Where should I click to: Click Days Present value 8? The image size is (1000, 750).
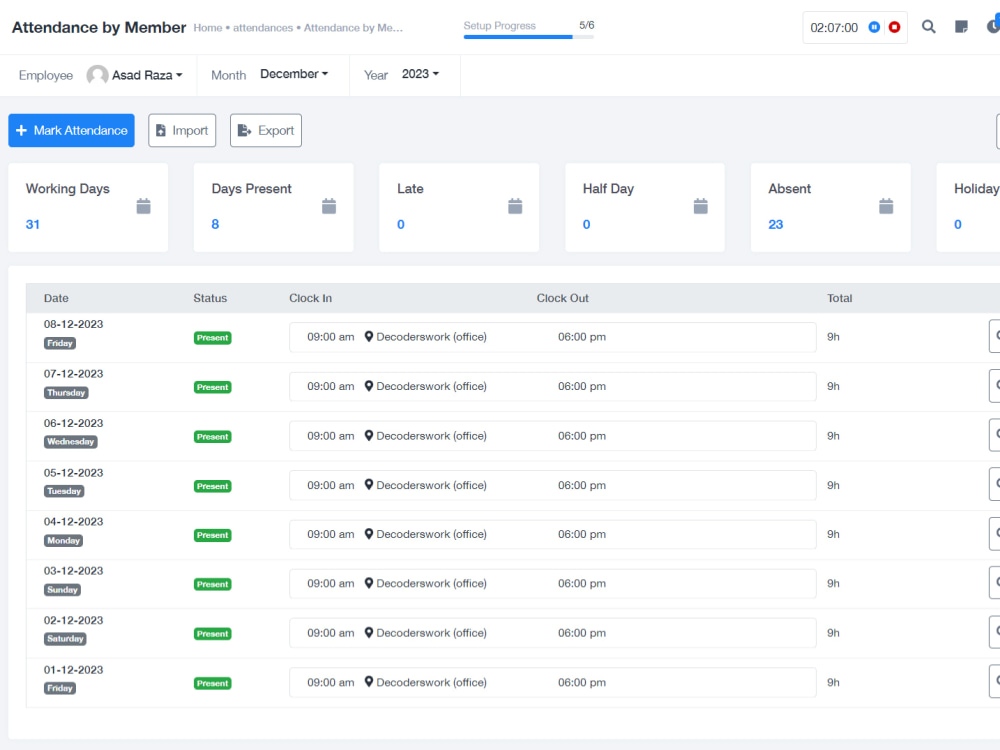(215, 224)
